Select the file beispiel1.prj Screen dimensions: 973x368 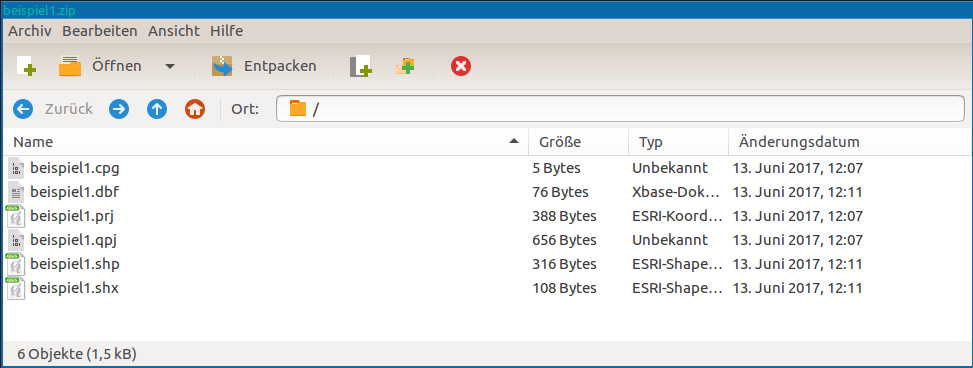pyautogui.click(x=72, y=216)
